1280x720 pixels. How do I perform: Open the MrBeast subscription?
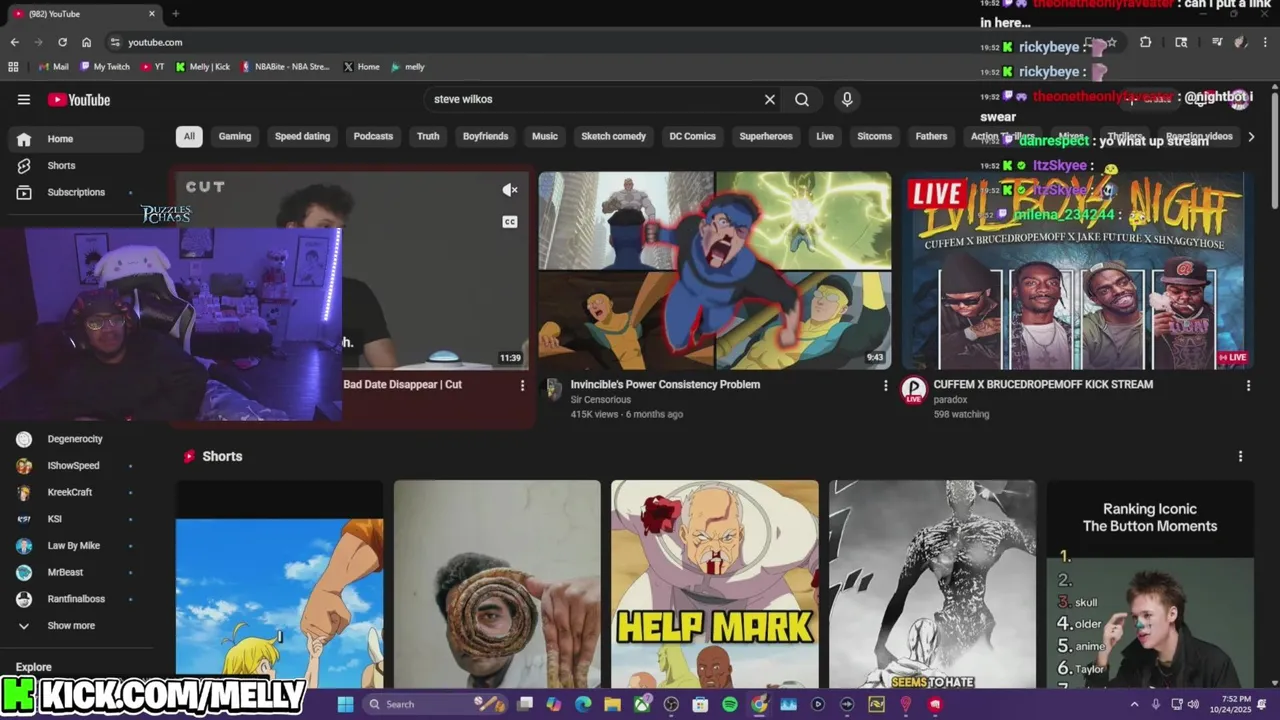(x=75, y=572)
